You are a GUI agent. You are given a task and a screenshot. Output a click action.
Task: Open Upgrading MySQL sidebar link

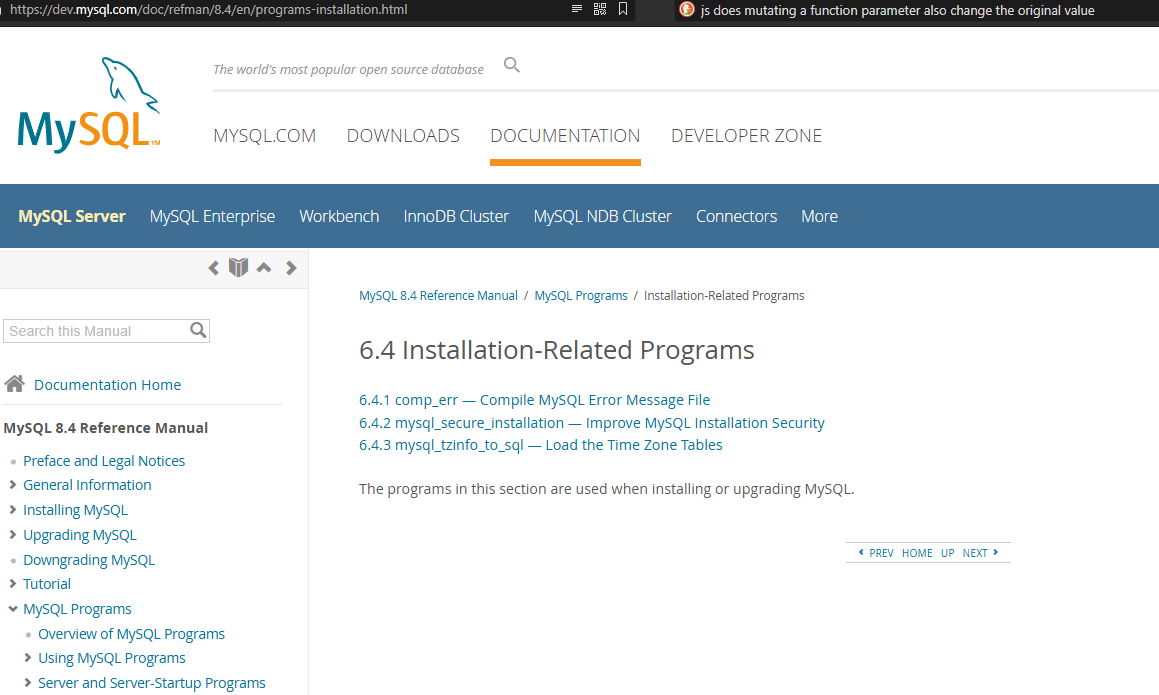pos(80,535)
